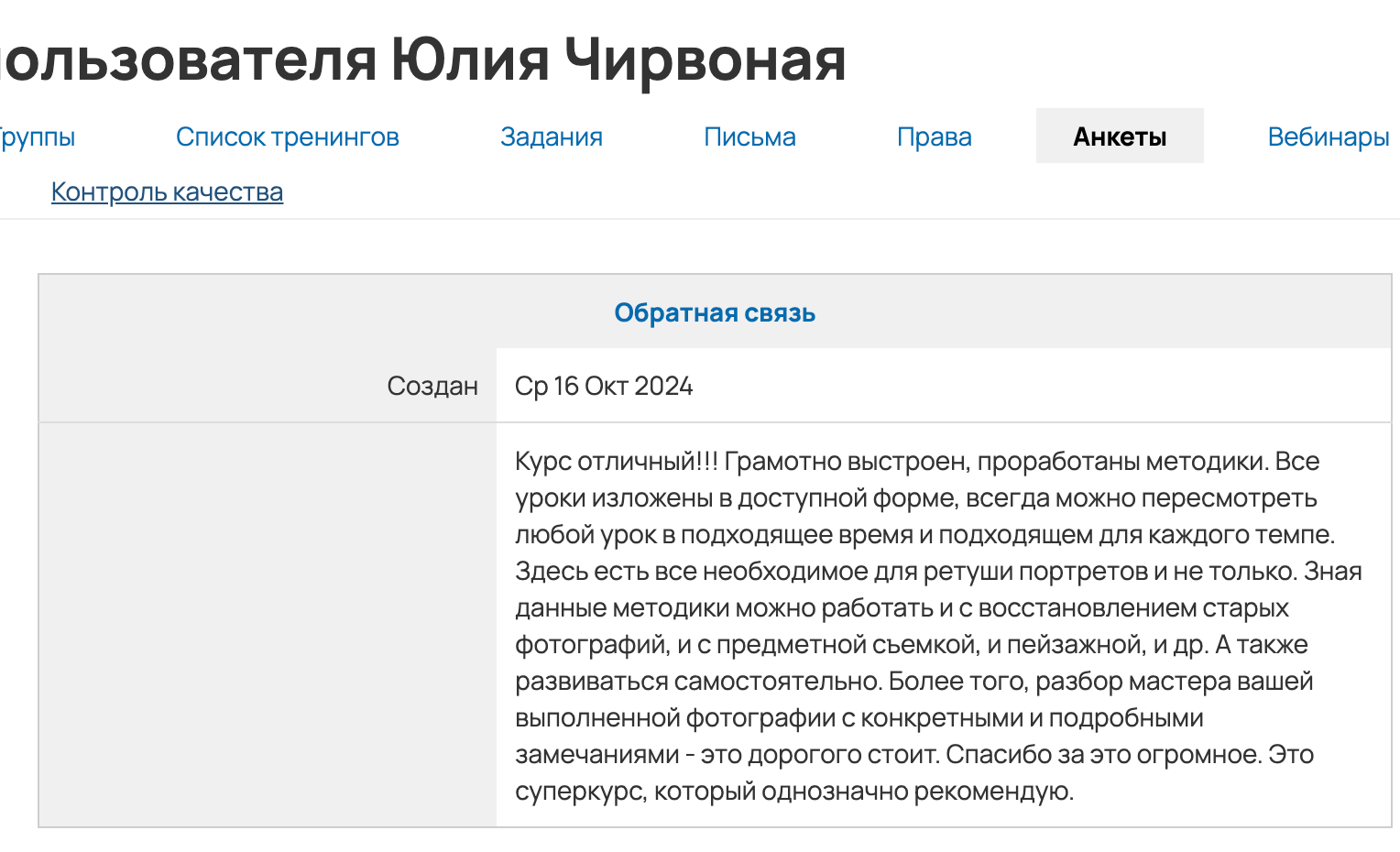This screenshot has height=852, width=1400.
Task: Open the Задания tab
Action: (x=551, y=137)
